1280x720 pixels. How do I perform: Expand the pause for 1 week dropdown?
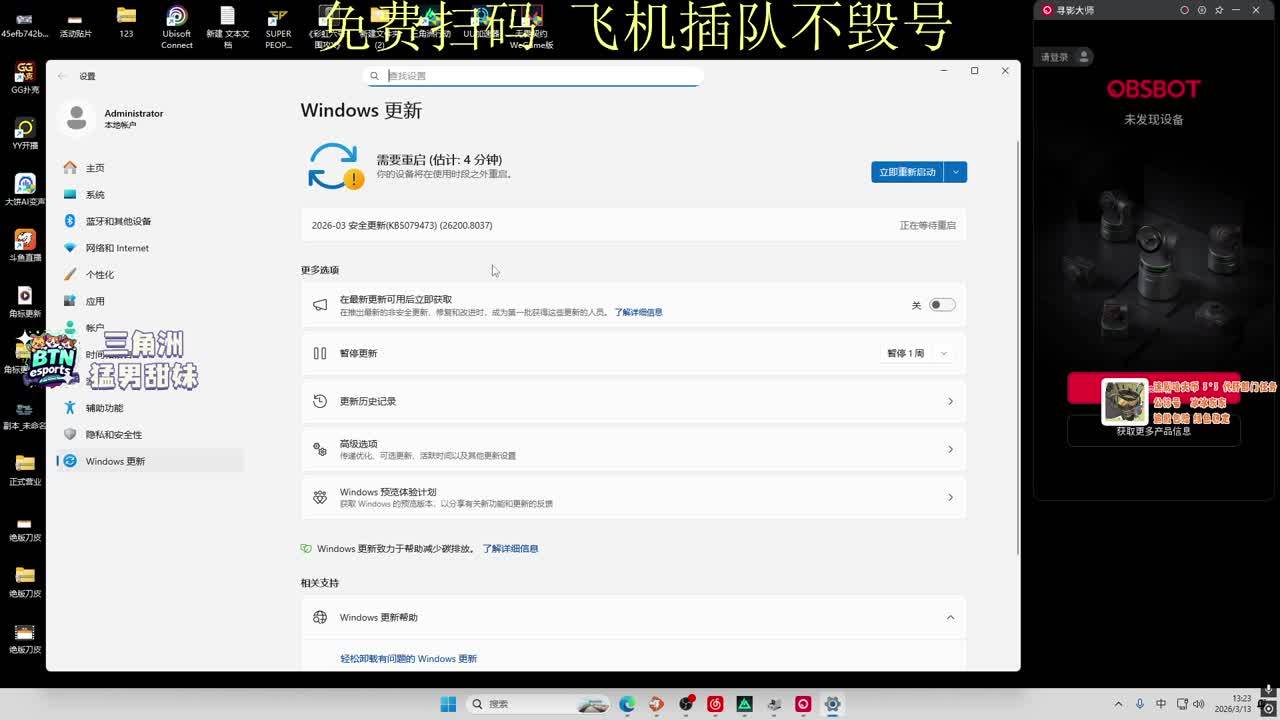click(916, 353)
